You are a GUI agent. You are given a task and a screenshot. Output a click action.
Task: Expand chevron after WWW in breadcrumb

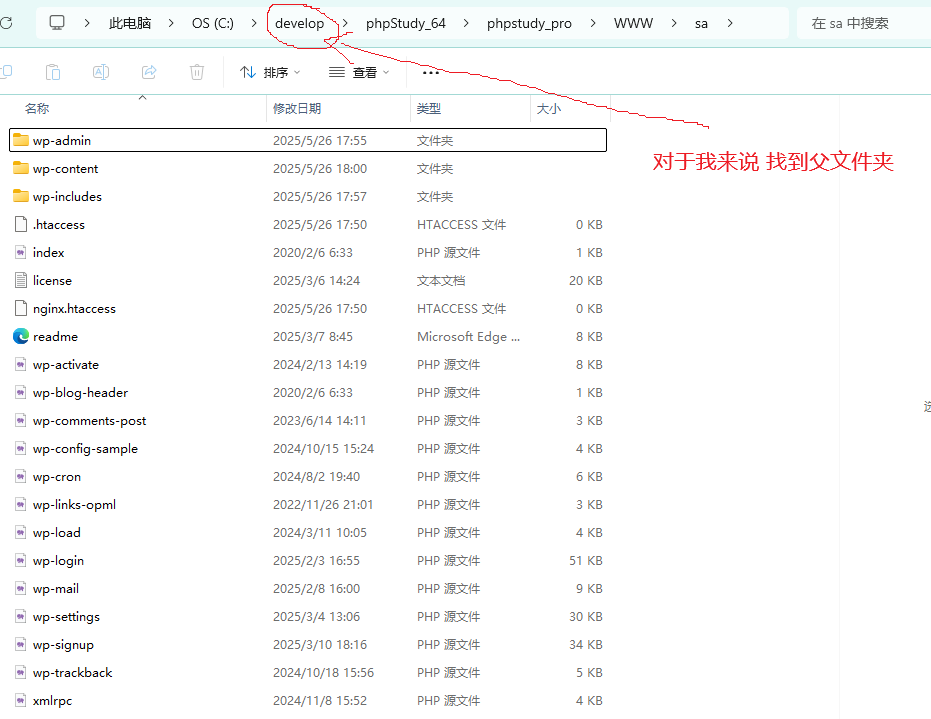674,23
